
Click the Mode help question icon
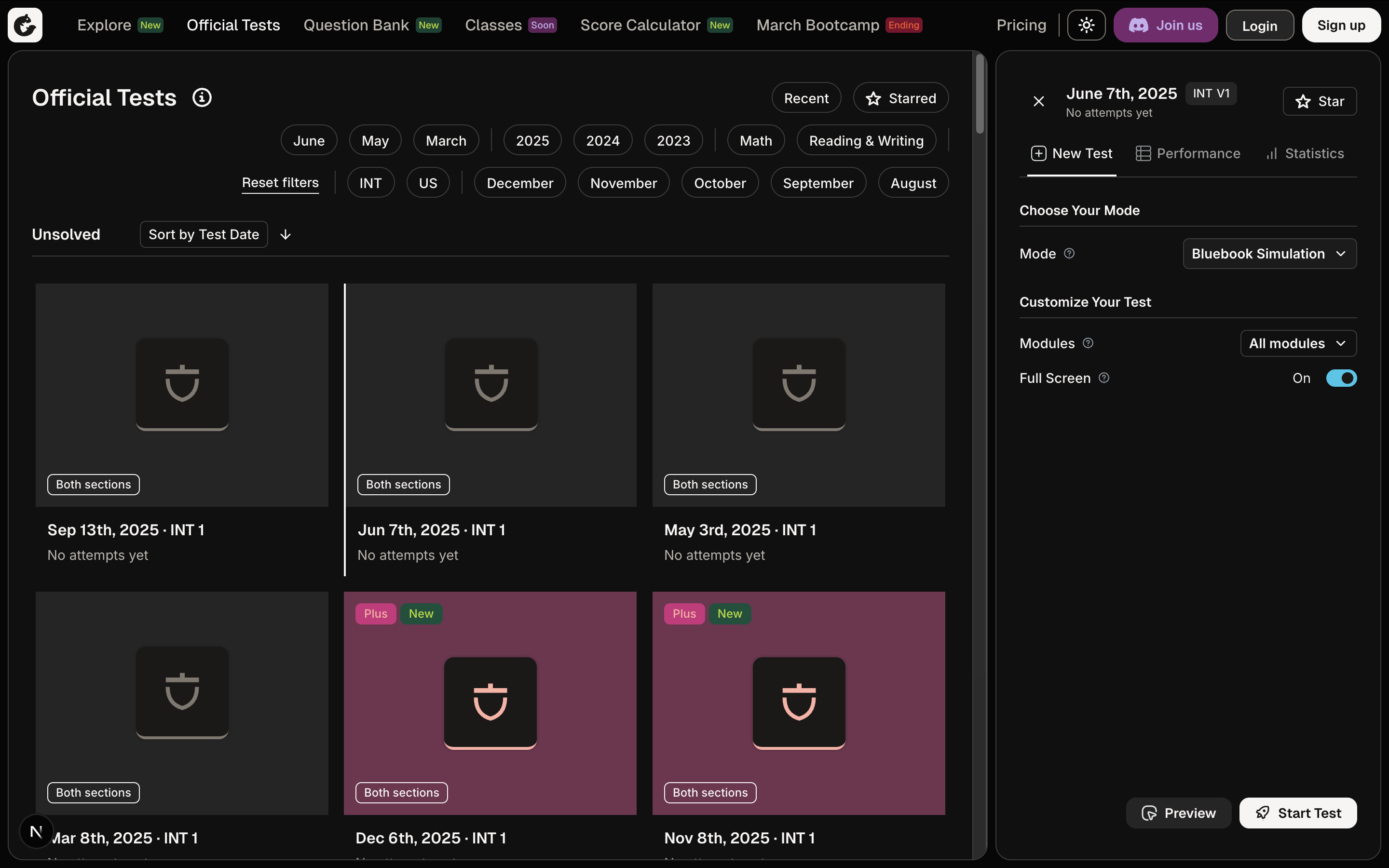[x=1069, y=253]
